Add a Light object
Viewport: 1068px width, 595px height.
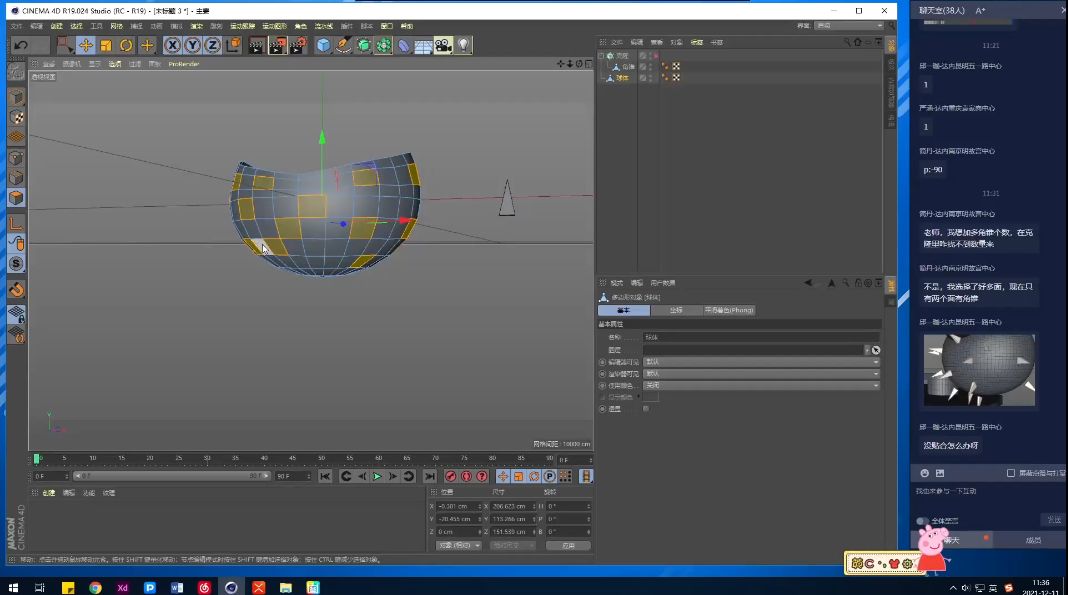[x=464, y=45]
